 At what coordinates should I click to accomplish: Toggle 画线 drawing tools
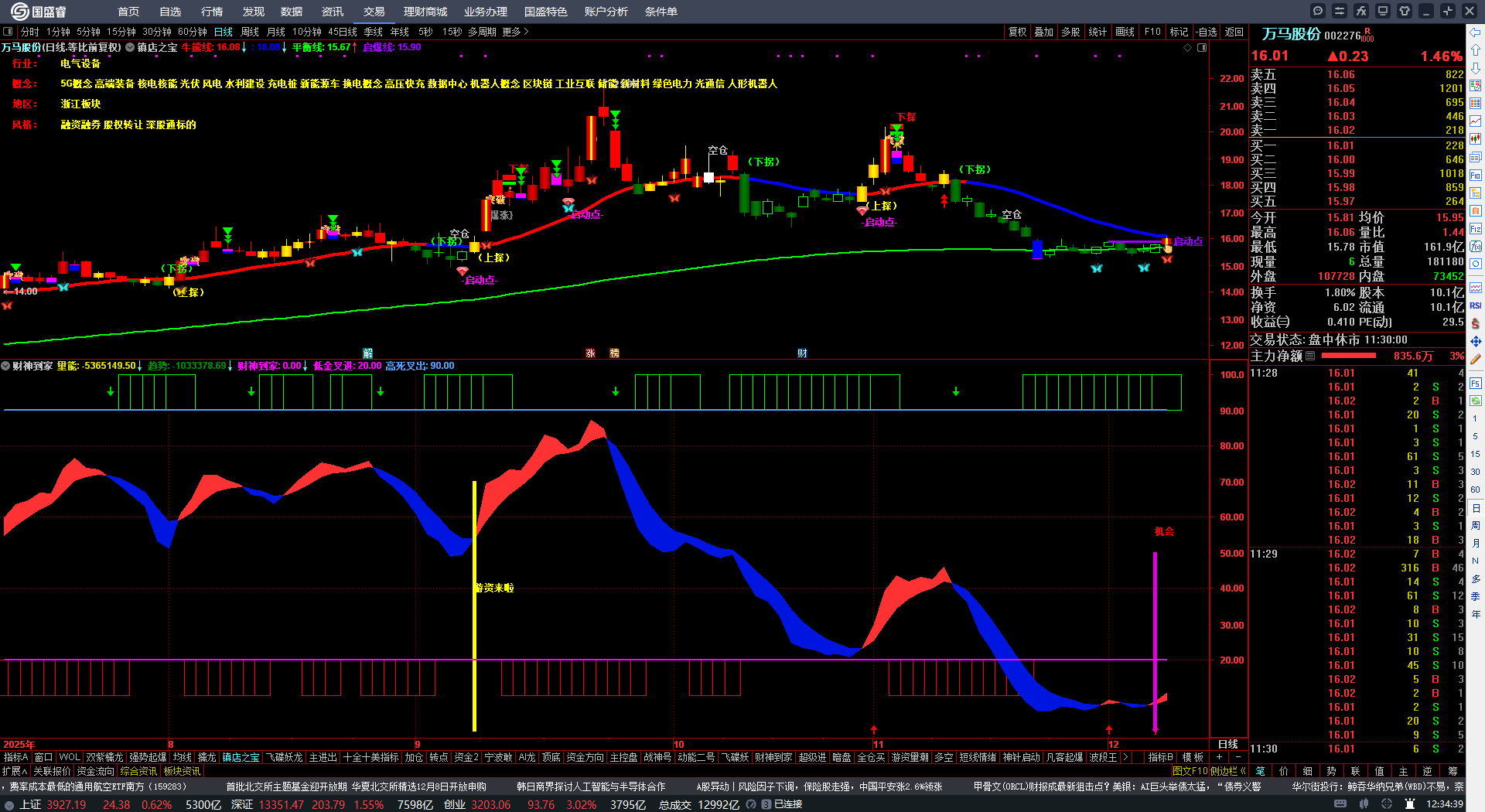pyautogui.click(x=1125, y=32)
